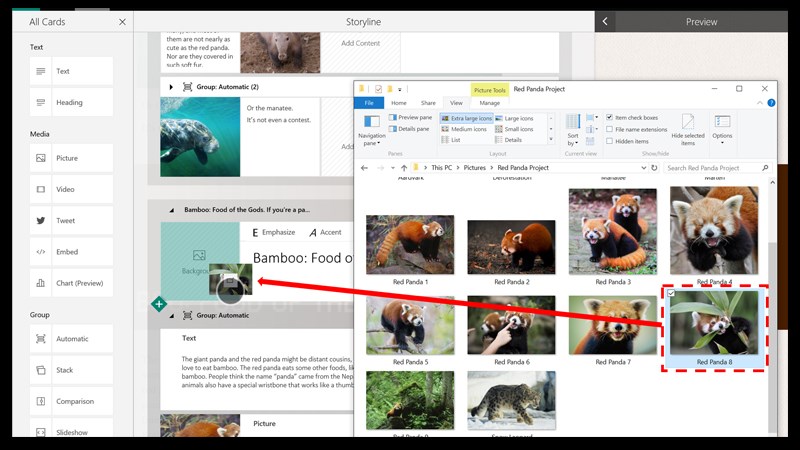Click Pictures in the breadcrumb path

tap(474, 167)
